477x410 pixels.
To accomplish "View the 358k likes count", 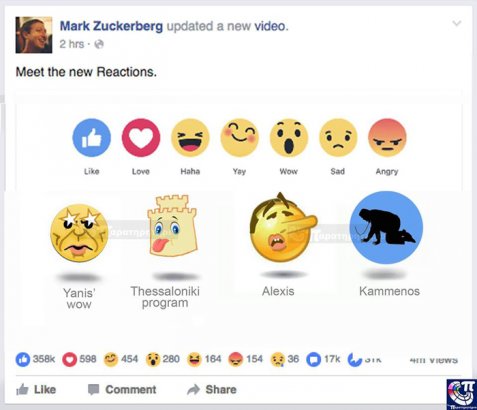I will tap(35, 359).
